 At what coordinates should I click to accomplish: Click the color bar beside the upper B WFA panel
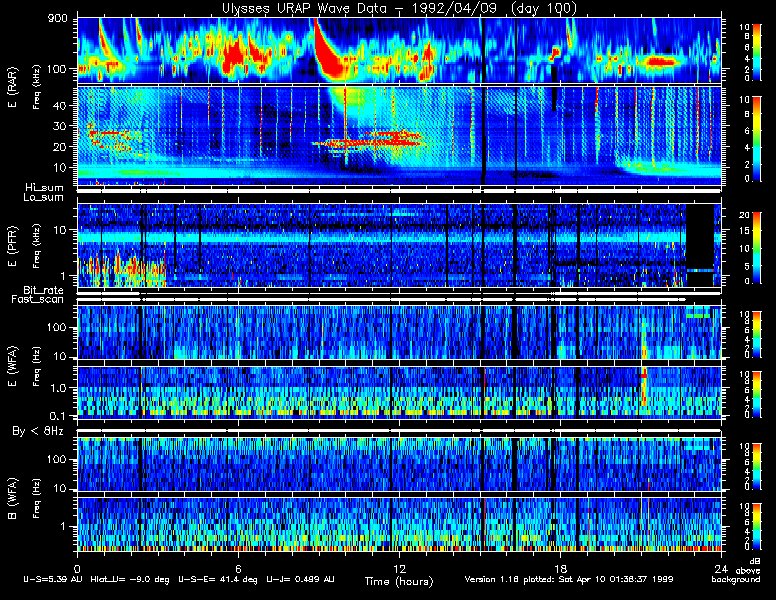[x=756, y=467]
